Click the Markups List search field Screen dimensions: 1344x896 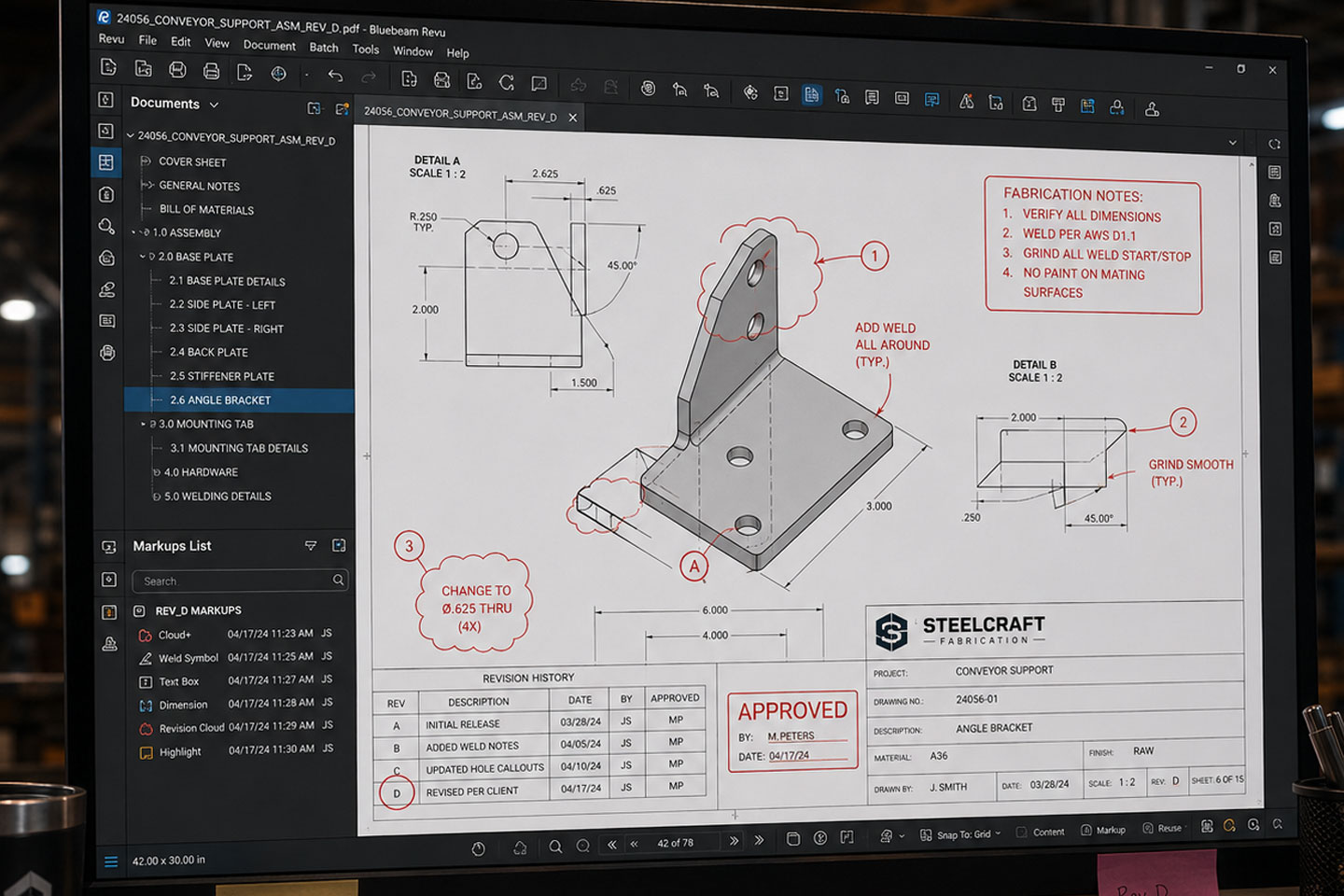click(241, 581)
